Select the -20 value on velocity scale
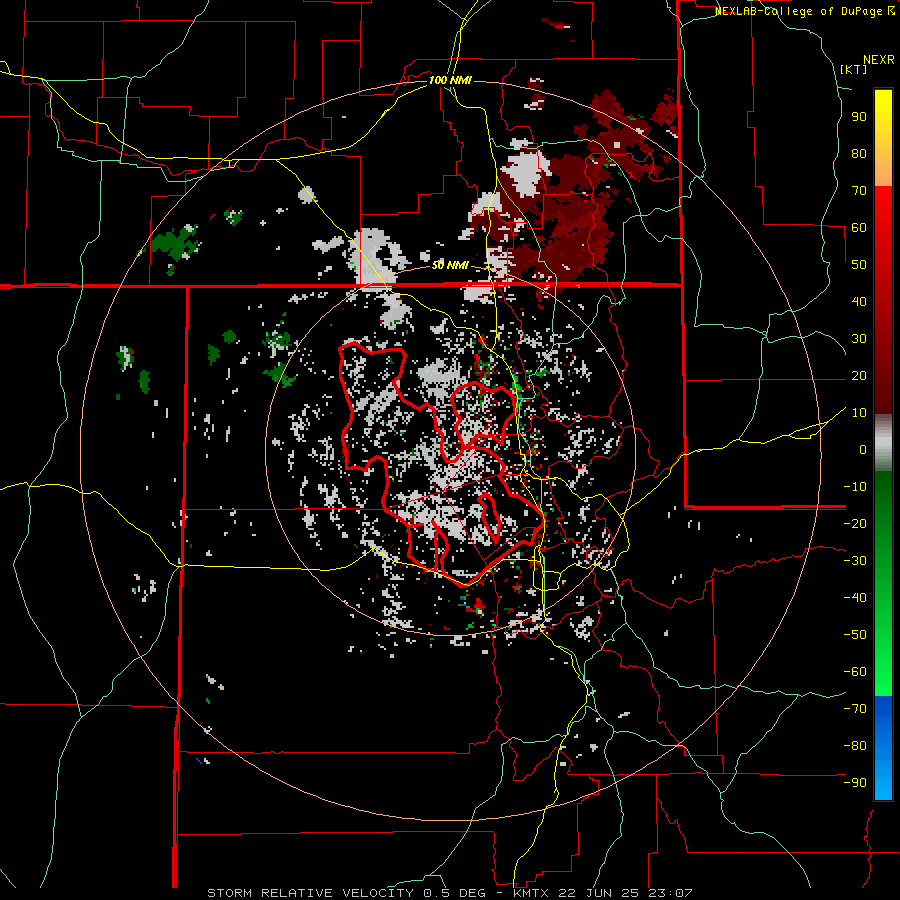 point(855,523)
